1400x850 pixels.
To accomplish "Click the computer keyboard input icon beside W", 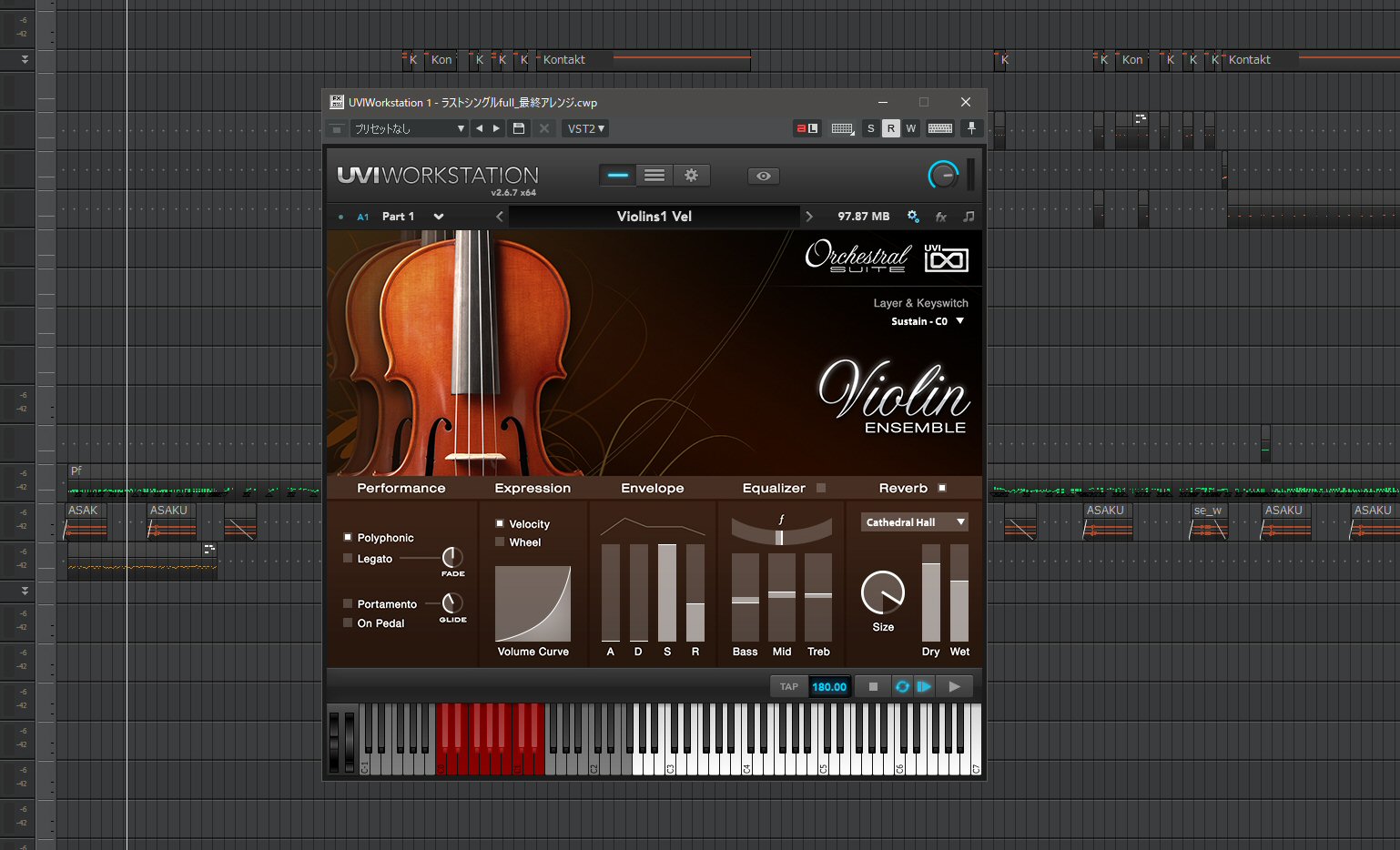I will click(940, 128).
